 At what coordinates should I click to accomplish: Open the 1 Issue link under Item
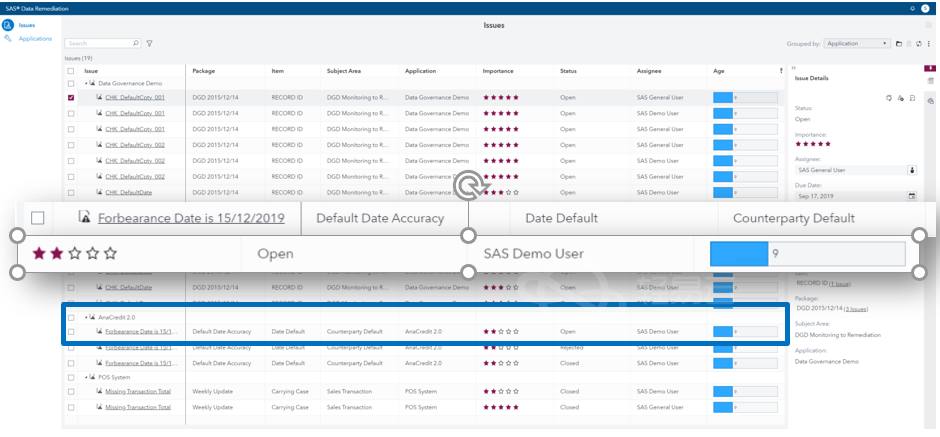(x=839, y=284)
